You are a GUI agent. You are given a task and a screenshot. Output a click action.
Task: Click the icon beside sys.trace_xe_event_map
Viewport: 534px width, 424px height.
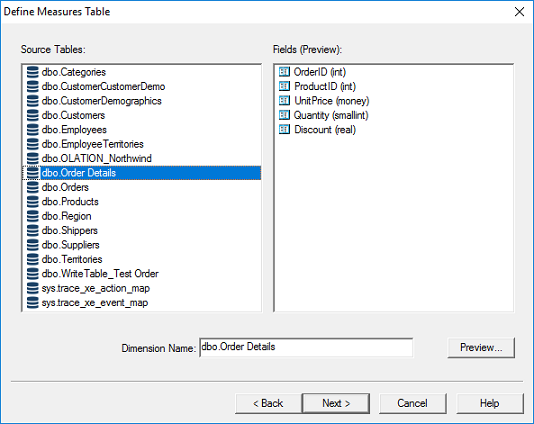pos(32,303)
